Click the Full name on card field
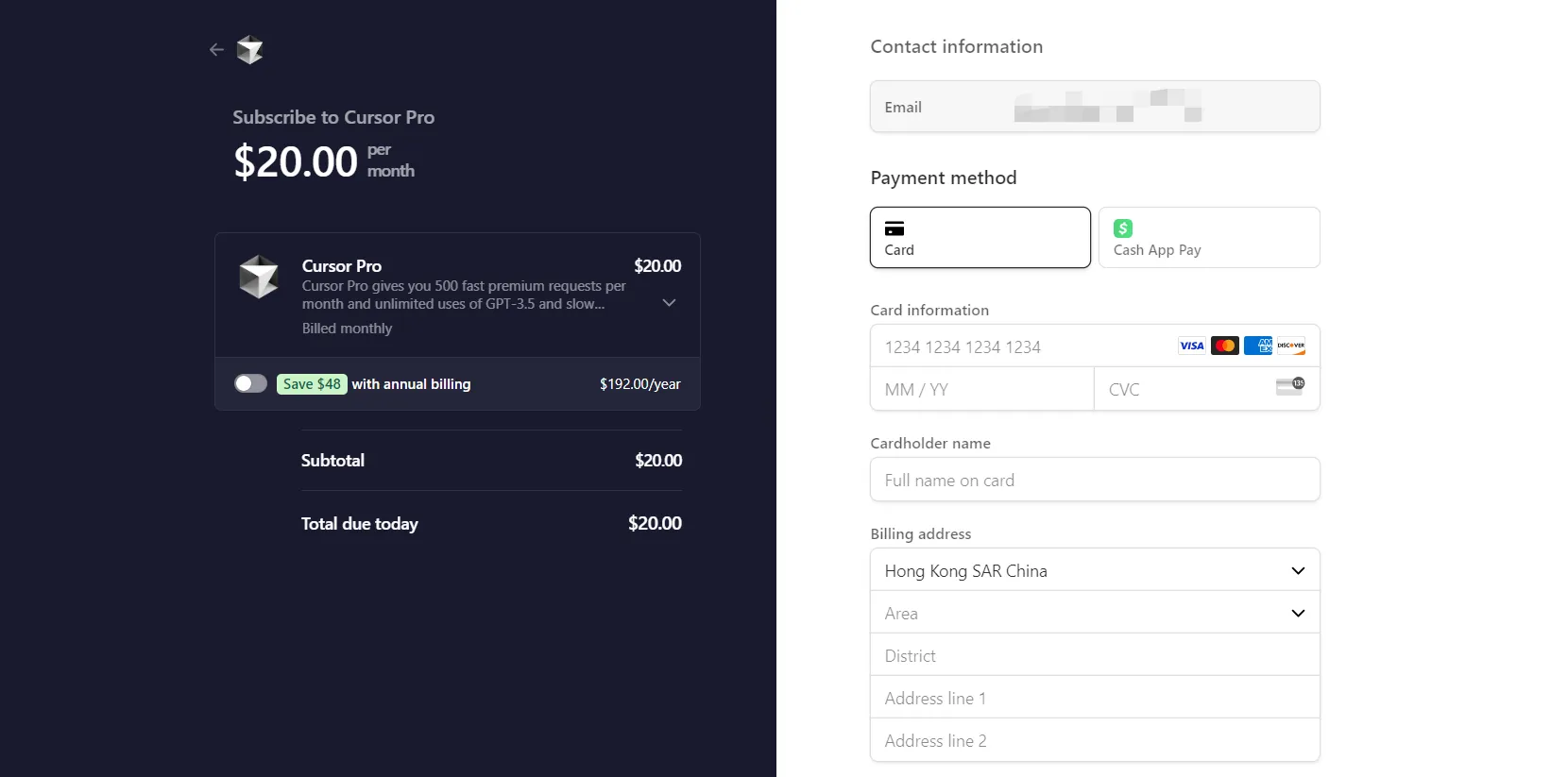The image size is (1568, 777). (x=1095, y=480)
